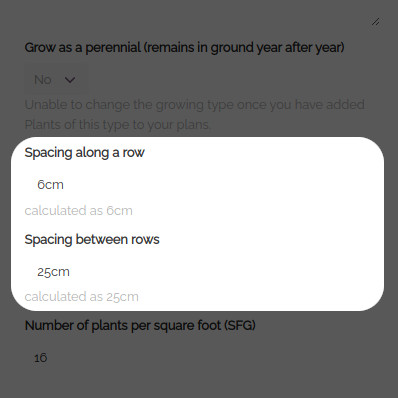
Task: Click the '16' value under the SFG label
Action: 41,358
